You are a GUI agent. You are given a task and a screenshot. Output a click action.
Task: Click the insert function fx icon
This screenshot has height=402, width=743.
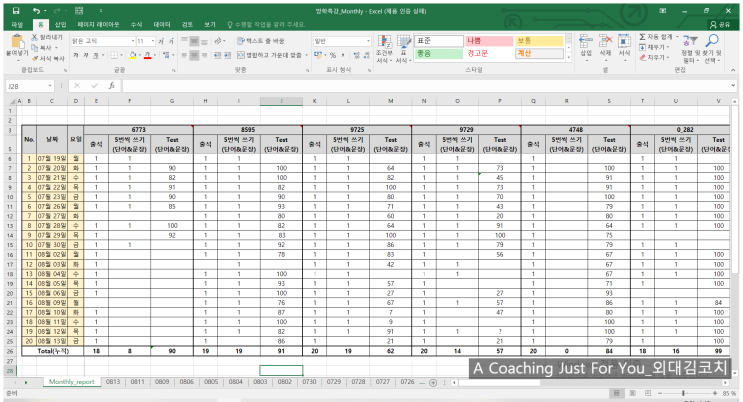[111, 86]
